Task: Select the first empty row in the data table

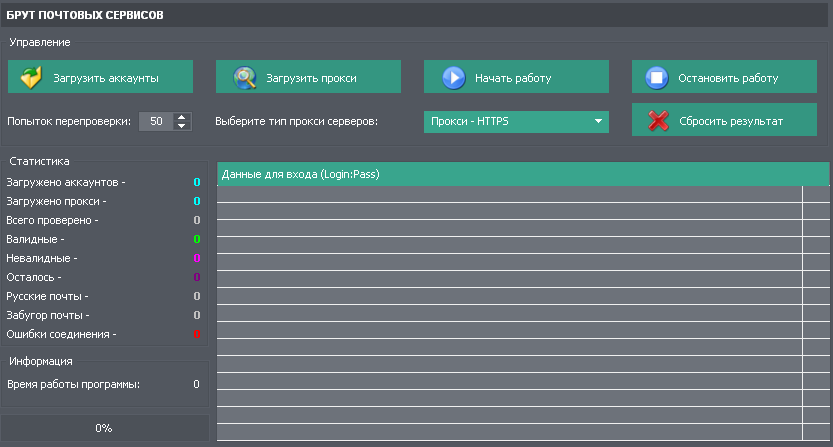Action: (508, 194)
